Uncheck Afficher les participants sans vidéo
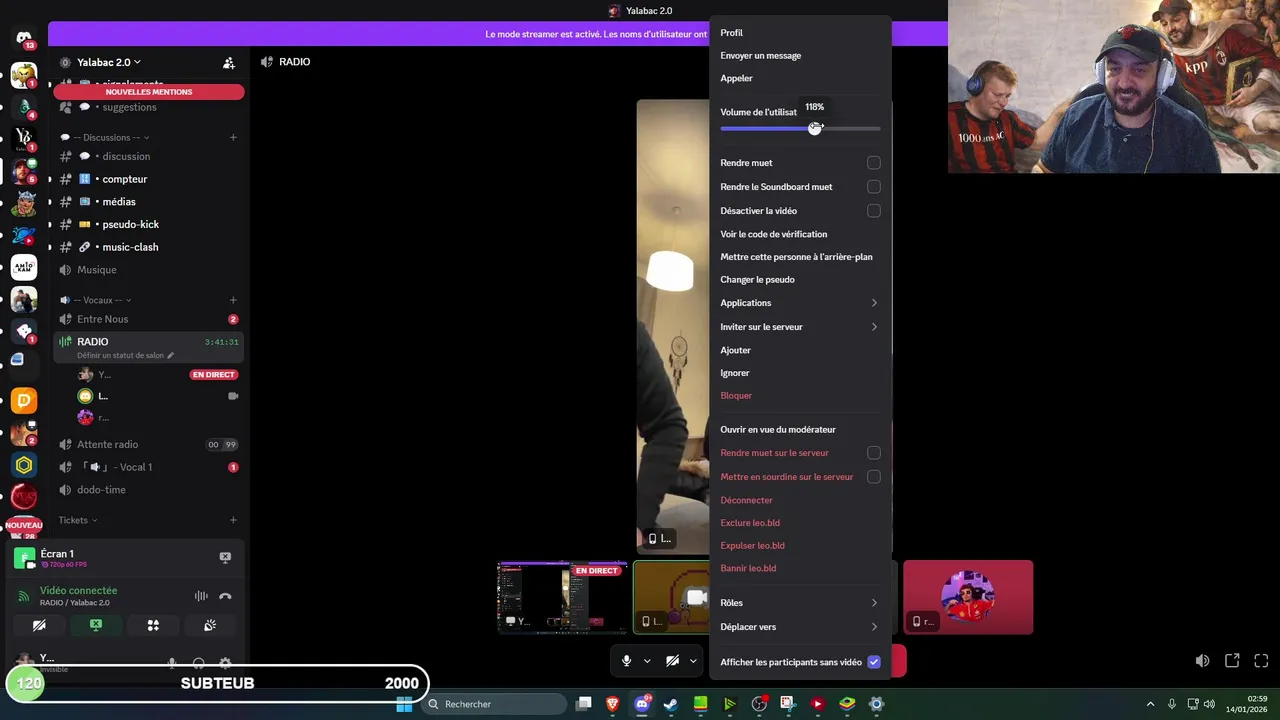This screenshot has width=1280, height=720. tap(874, 662)
